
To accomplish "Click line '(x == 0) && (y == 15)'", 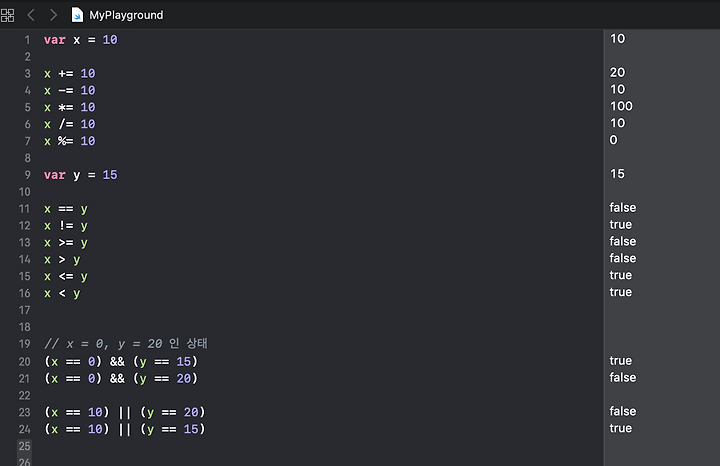I will [x=121, y=362].
